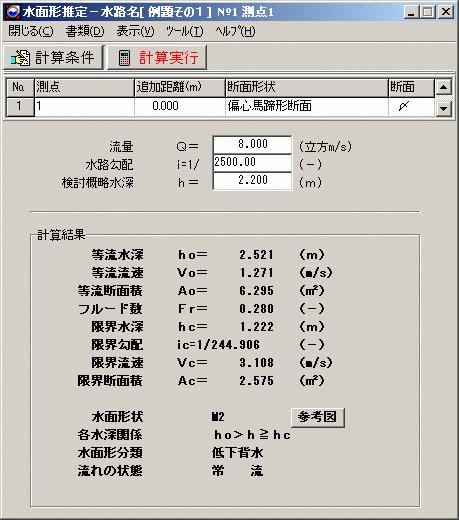459x520 pixels.
Task: Click the 検討概略水深 h input field
Action: click(252, 181)
